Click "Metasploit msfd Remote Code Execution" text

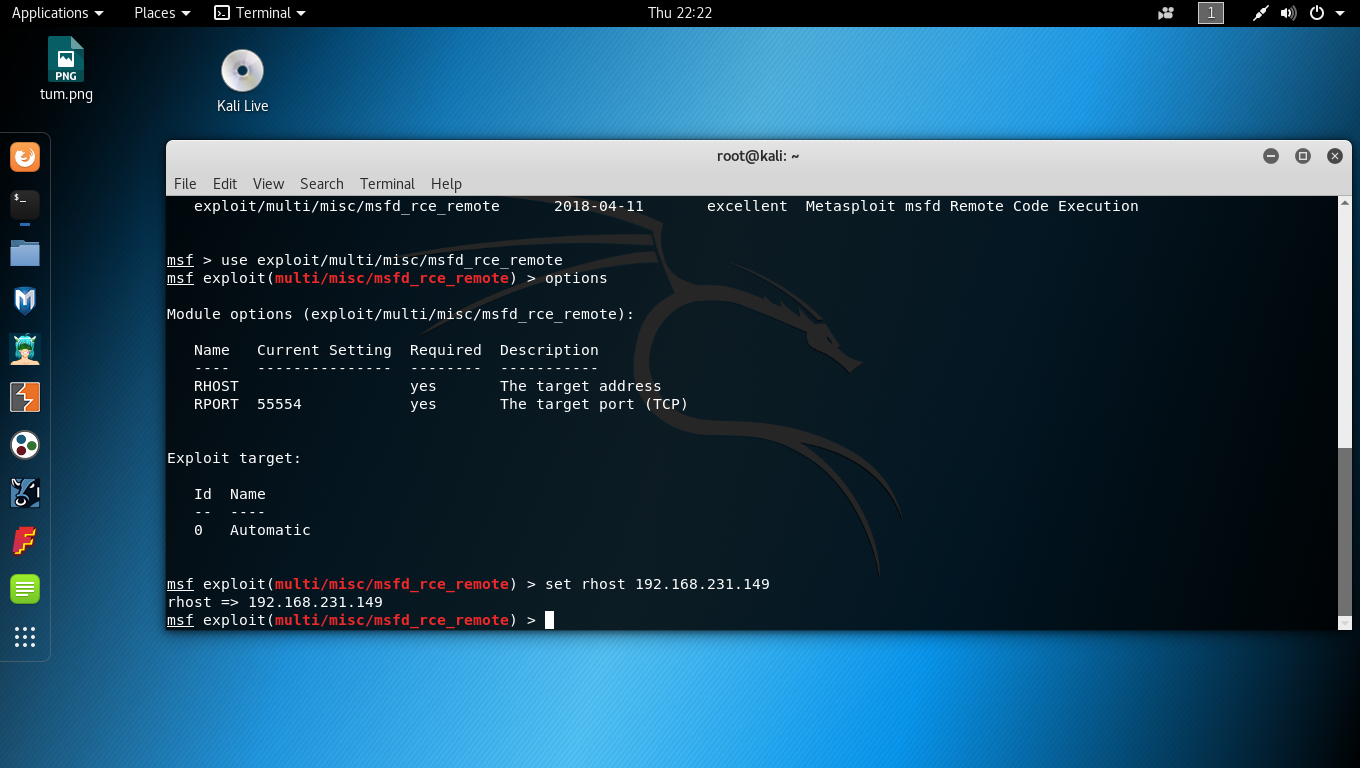tap(972, 206)
